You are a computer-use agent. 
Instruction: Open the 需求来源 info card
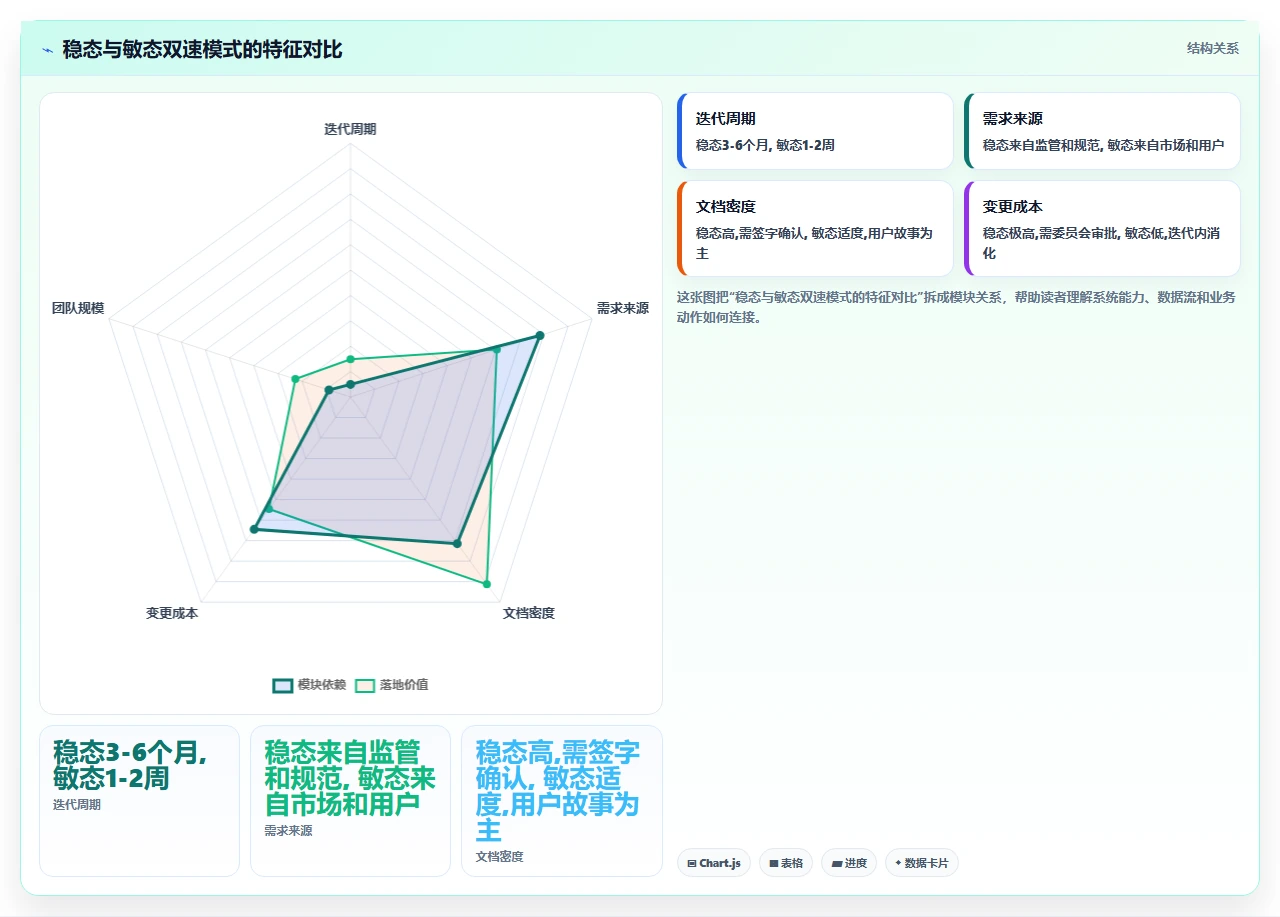tap(1102, 131)
